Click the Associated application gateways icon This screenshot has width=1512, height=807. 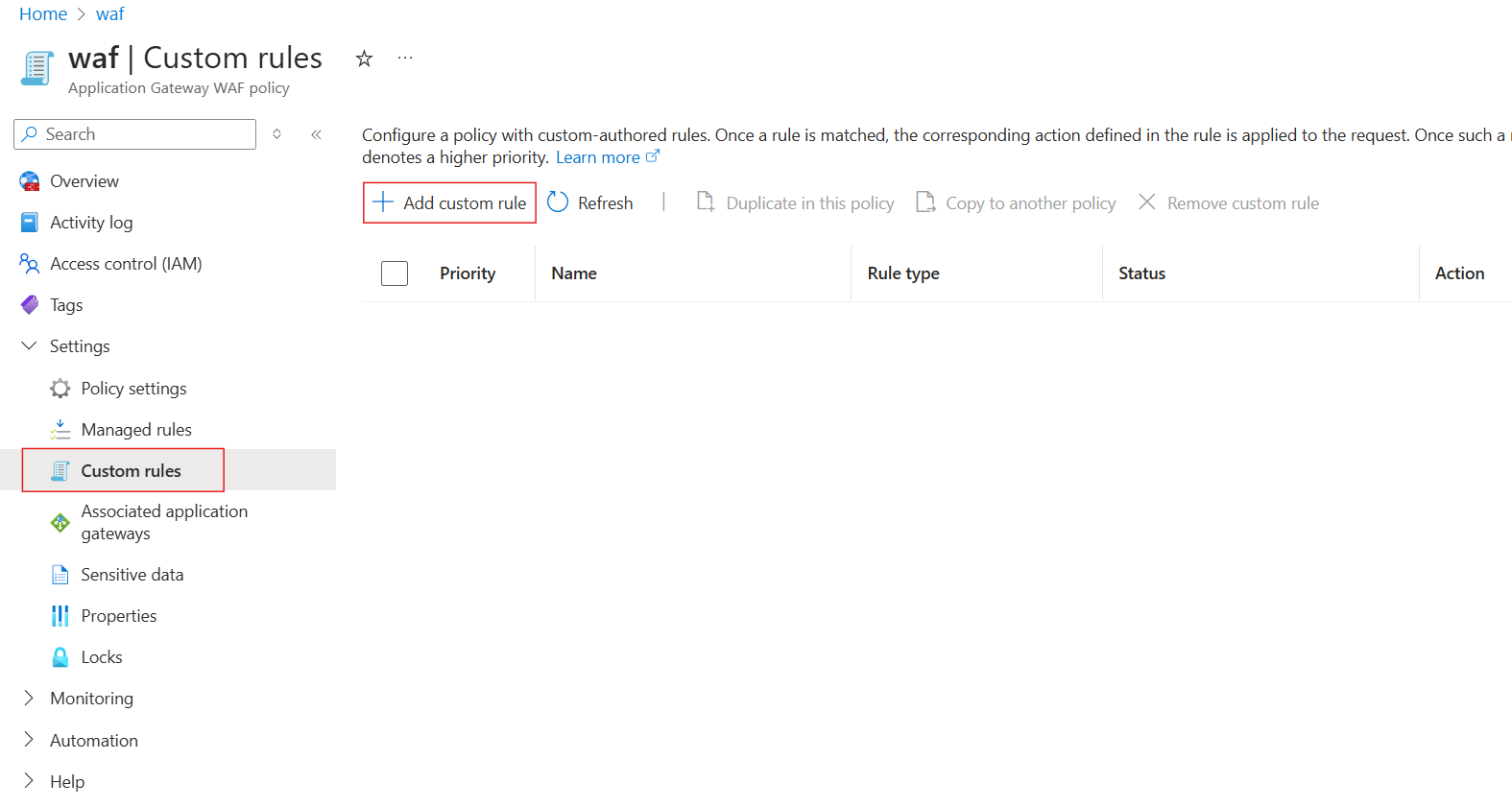(x=60, y=523)
